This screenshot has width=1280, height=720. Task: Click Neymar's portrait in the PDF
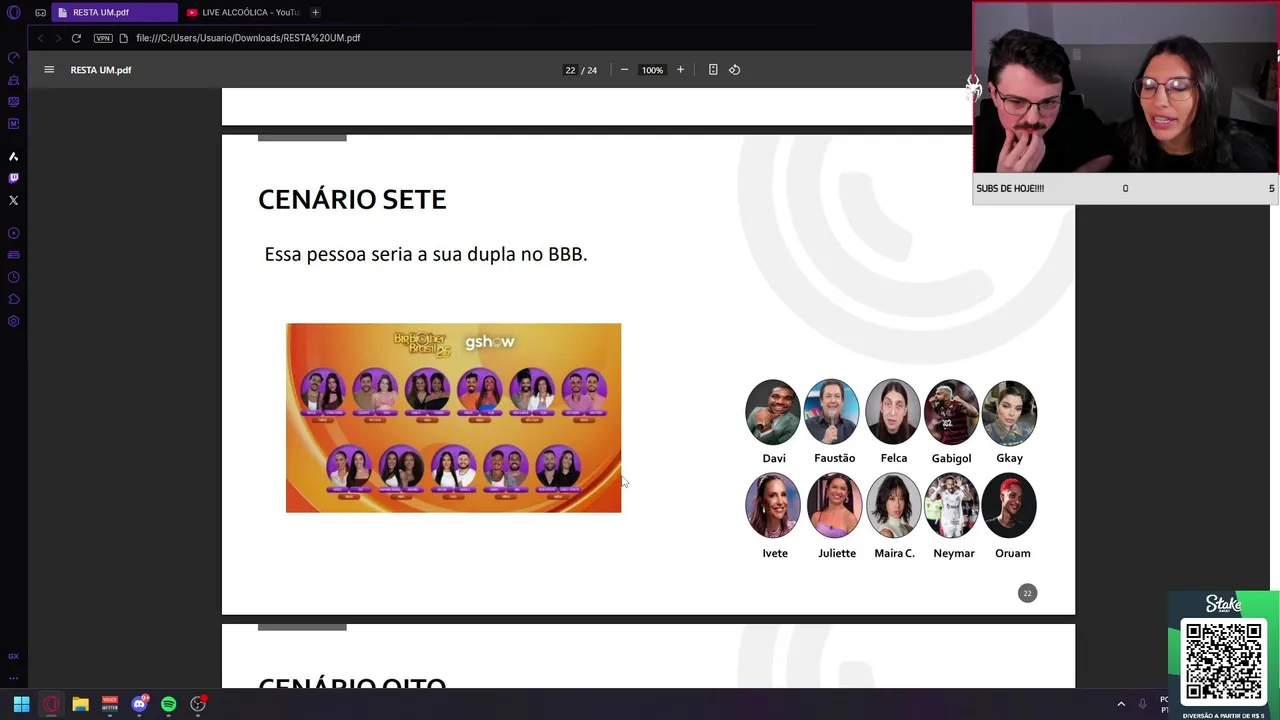coord(952,506)
